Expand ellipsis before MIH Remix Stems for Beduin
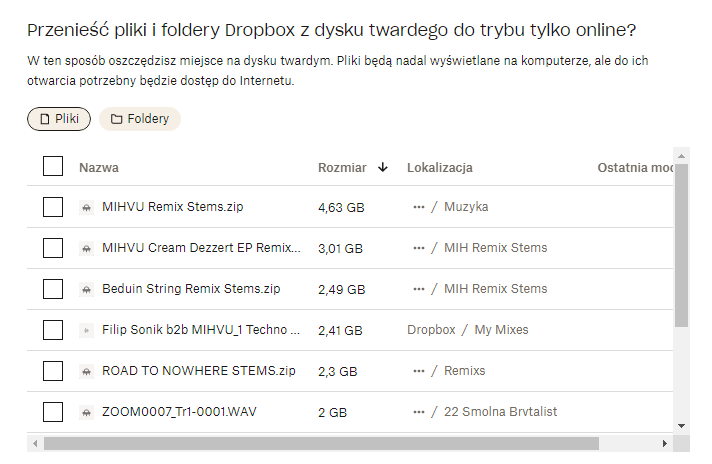712x464 pixels. [418, 289]
